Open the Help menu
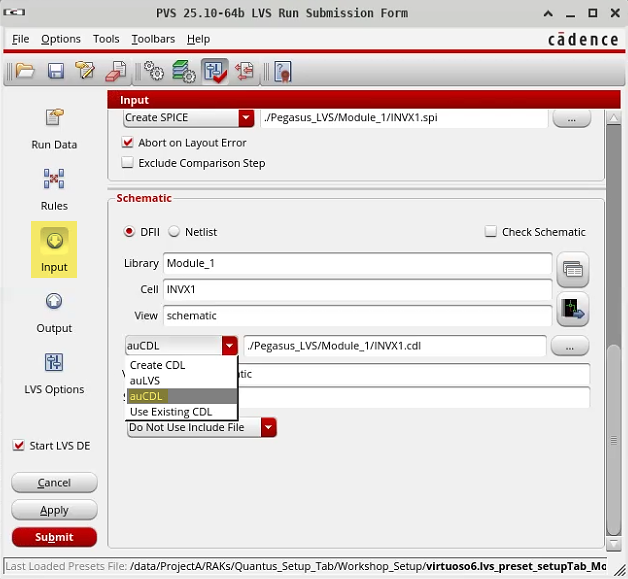Screen dimensions: 628x579 [x=198, y=39]
